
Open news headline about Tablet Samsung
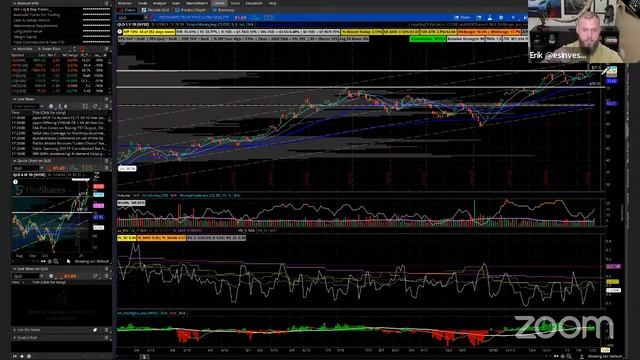(68, 149)
